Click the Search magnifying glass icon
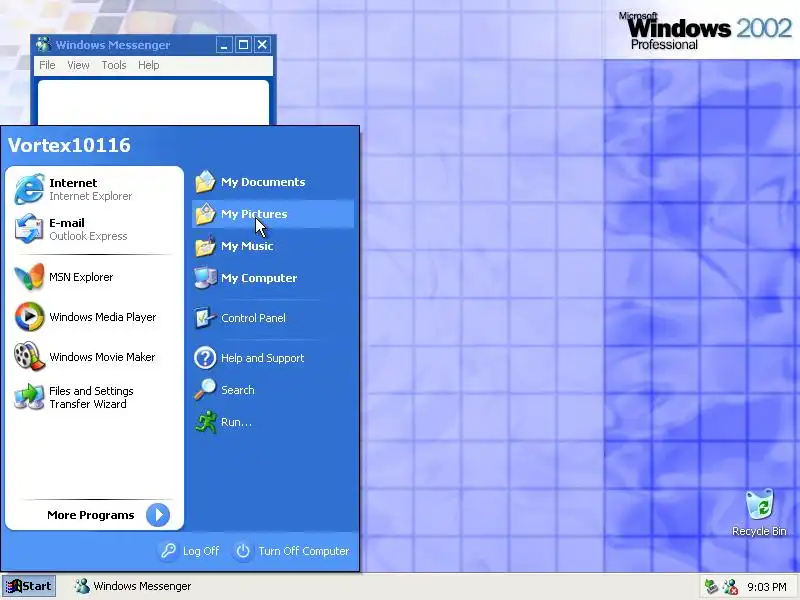Screen dimensions: 800x600 (x=205, y=390)
